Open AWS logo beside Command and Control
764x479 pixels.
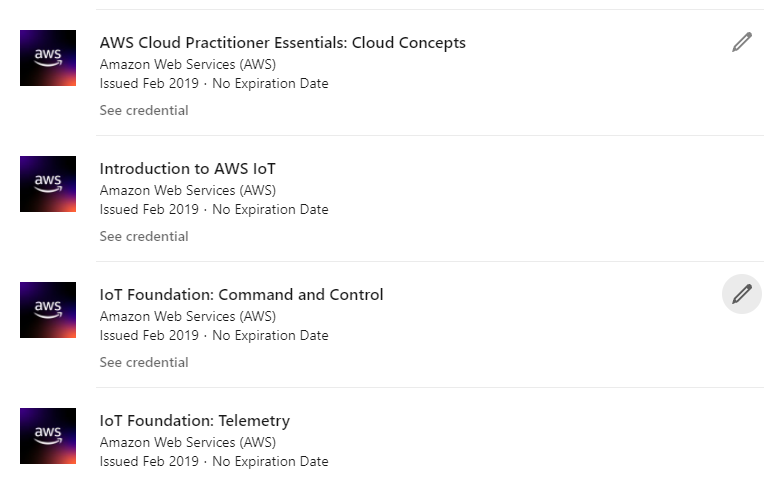(x=48, y=310)
